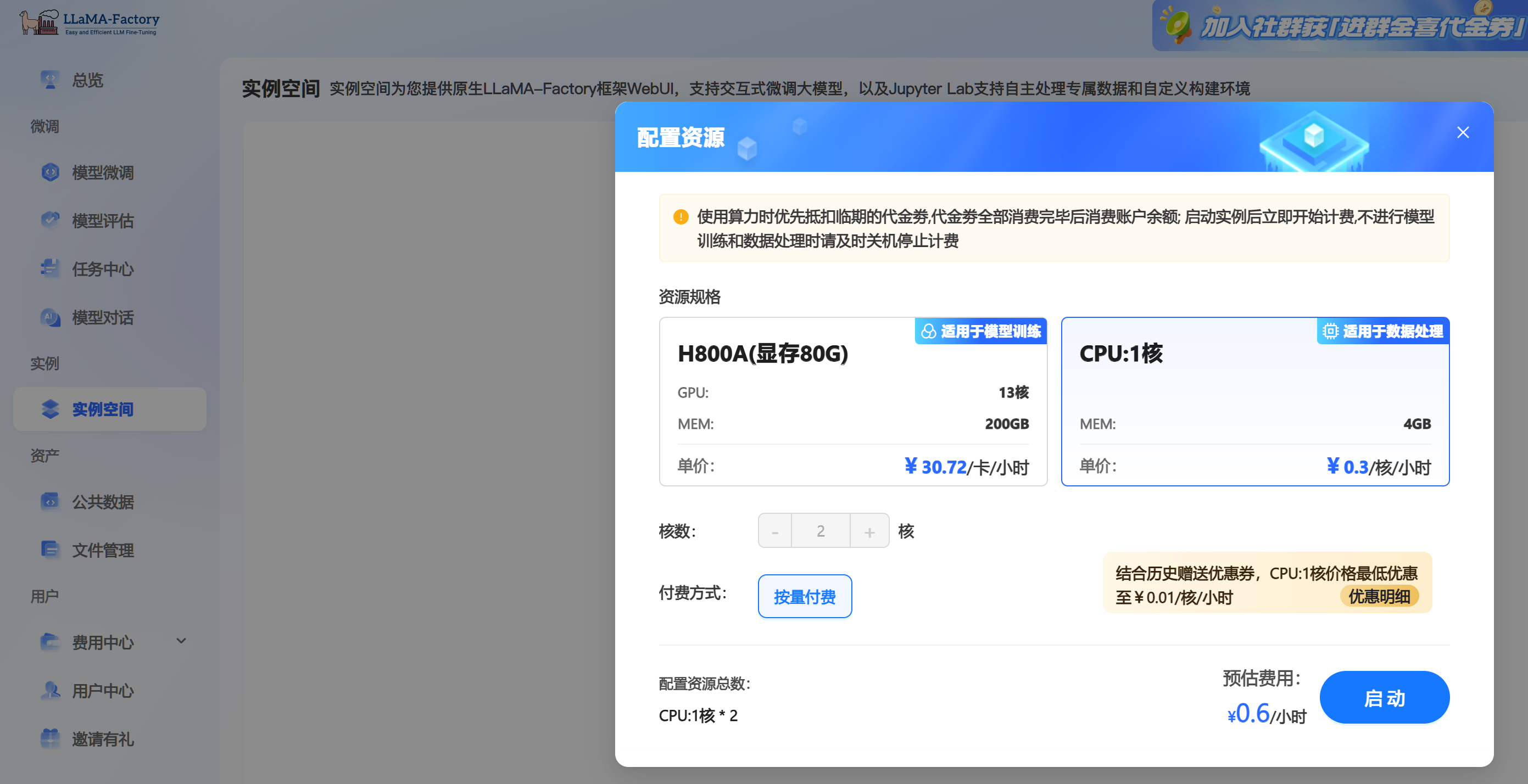Viewport: 1528px width, 784px height.
Task: Select the H800A GPU resource card
Action: tap(852, 401)
